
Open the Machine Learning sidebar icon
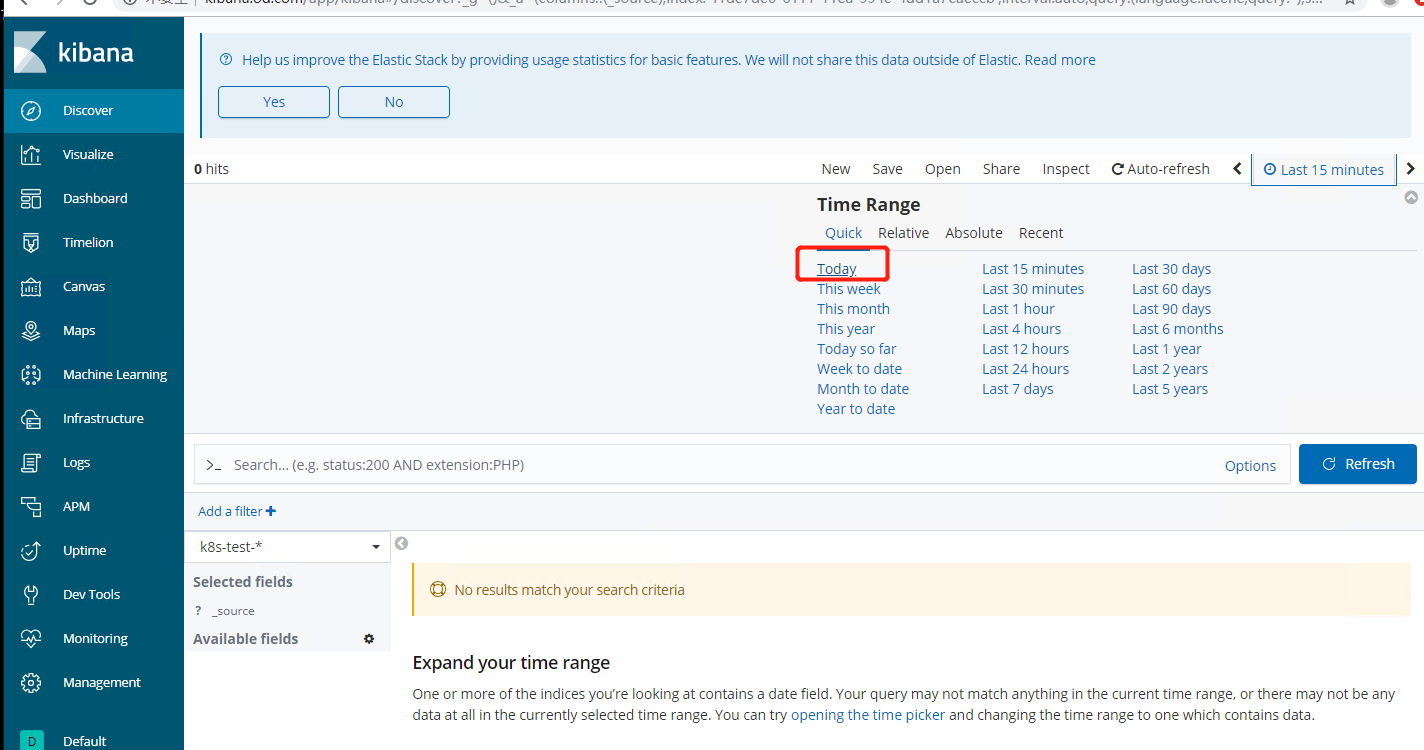tap(31, 375)
